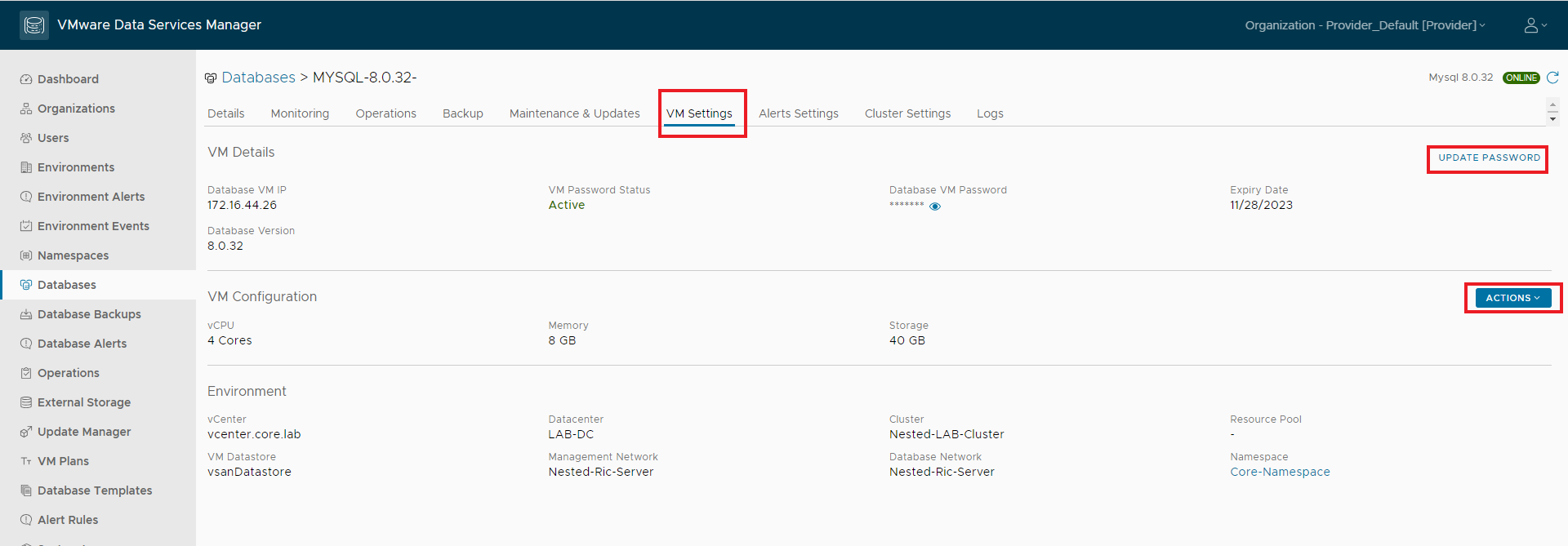1568x546 pixels.
Task: Click the Environments sidebar icon
Action: [26, 167]
